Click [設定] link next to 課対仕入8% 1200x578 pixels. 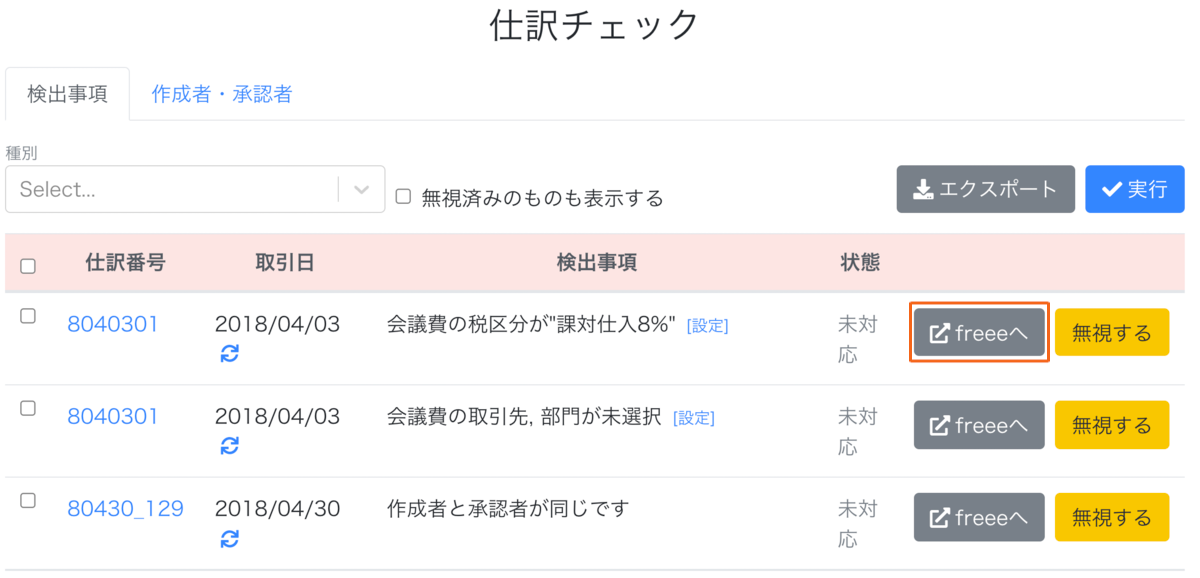pyautogui.click(x=707, y=326)
